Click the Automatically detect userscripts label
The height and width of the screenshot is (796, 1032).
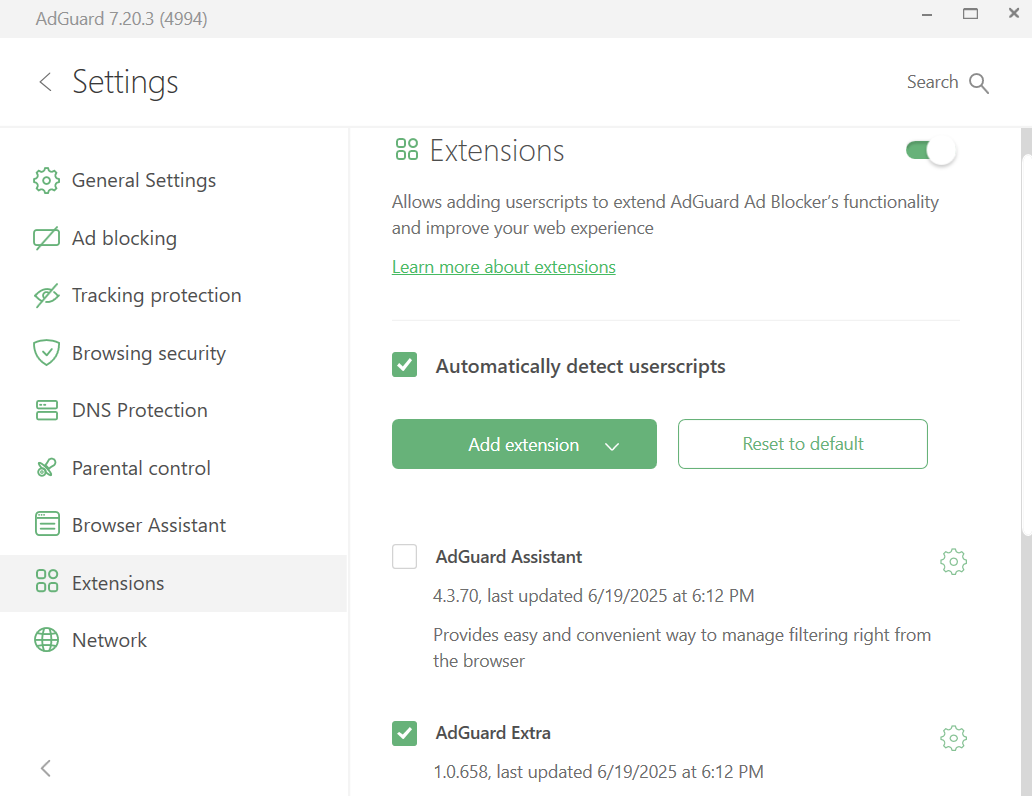(580, 366)
